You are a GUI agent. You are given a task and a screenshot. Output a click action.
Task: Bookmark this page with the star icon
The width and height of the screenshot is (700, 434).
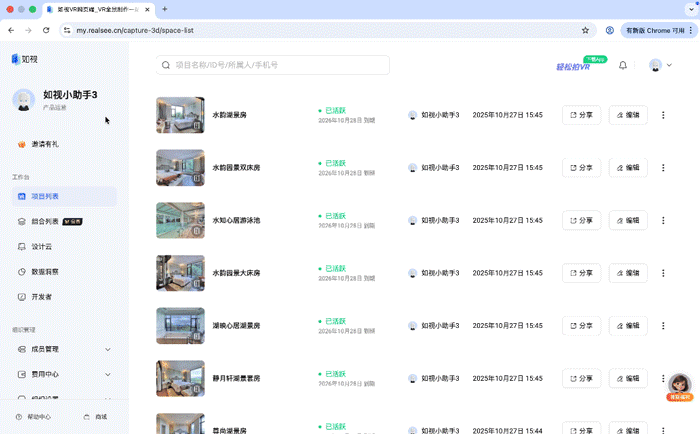pos(585,30)
